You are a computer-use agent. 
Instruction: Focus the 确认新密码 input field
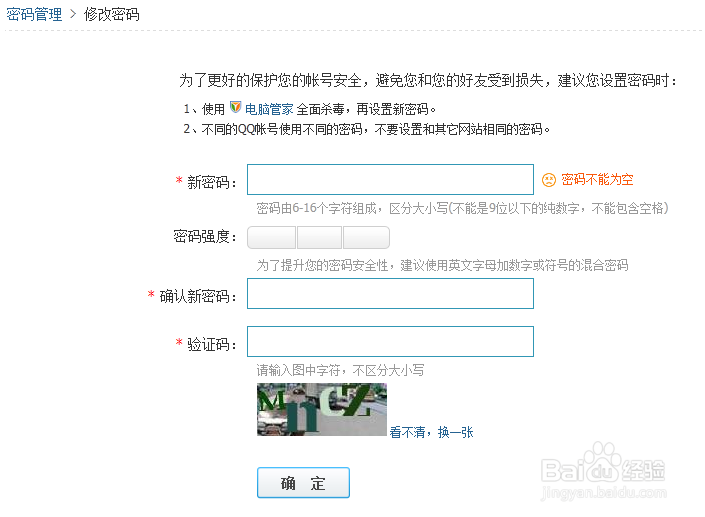390,294
